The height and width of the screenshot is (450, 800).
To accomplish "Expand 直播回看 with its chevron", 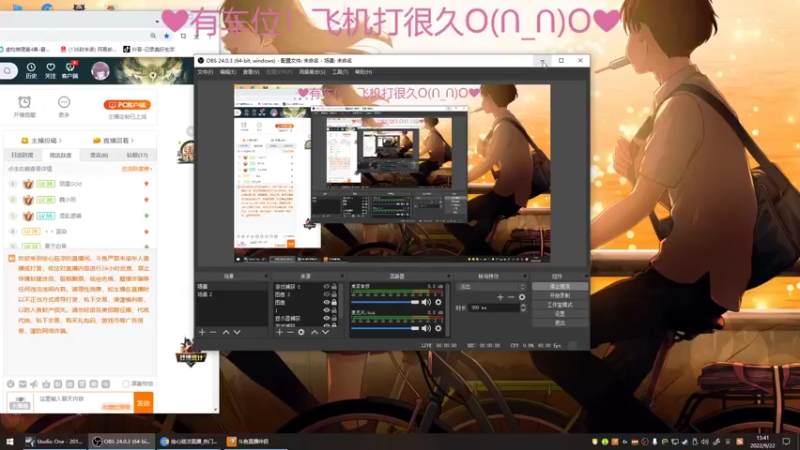I will tap(133, 140).
